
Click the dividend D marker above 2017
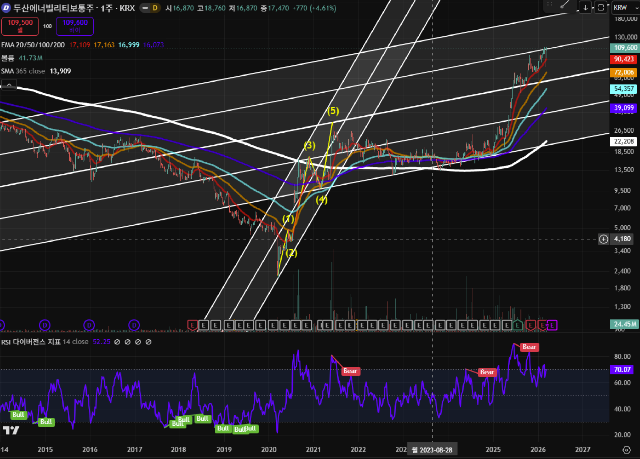(134, 325)
